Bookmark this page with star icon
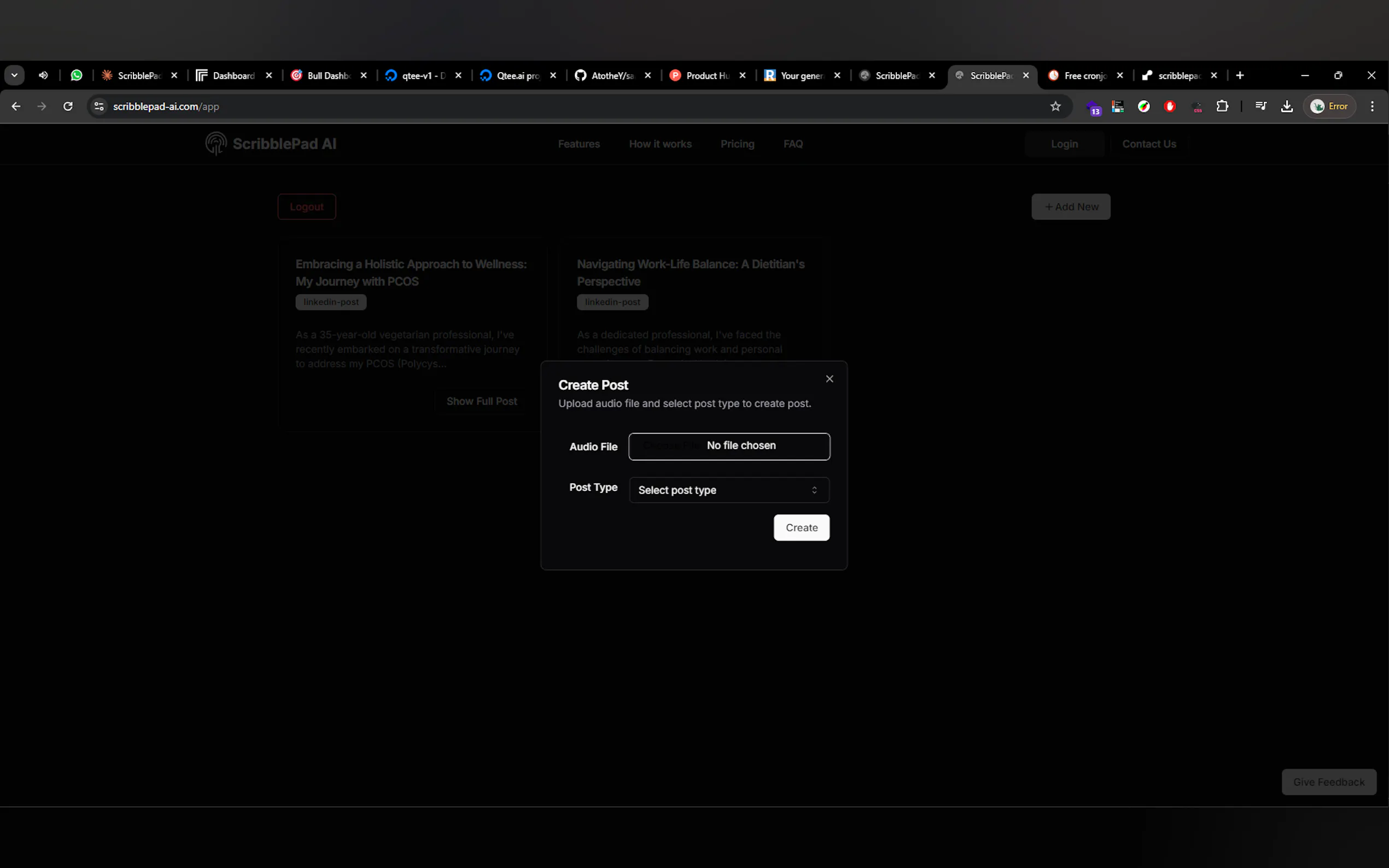Viewport: 1389px width, 868px height. pyautogui.click(x=1055, y=106)
